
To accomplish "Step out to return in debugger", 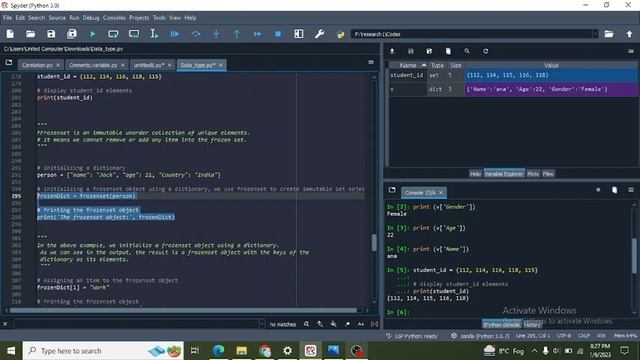I will (237, 34).
